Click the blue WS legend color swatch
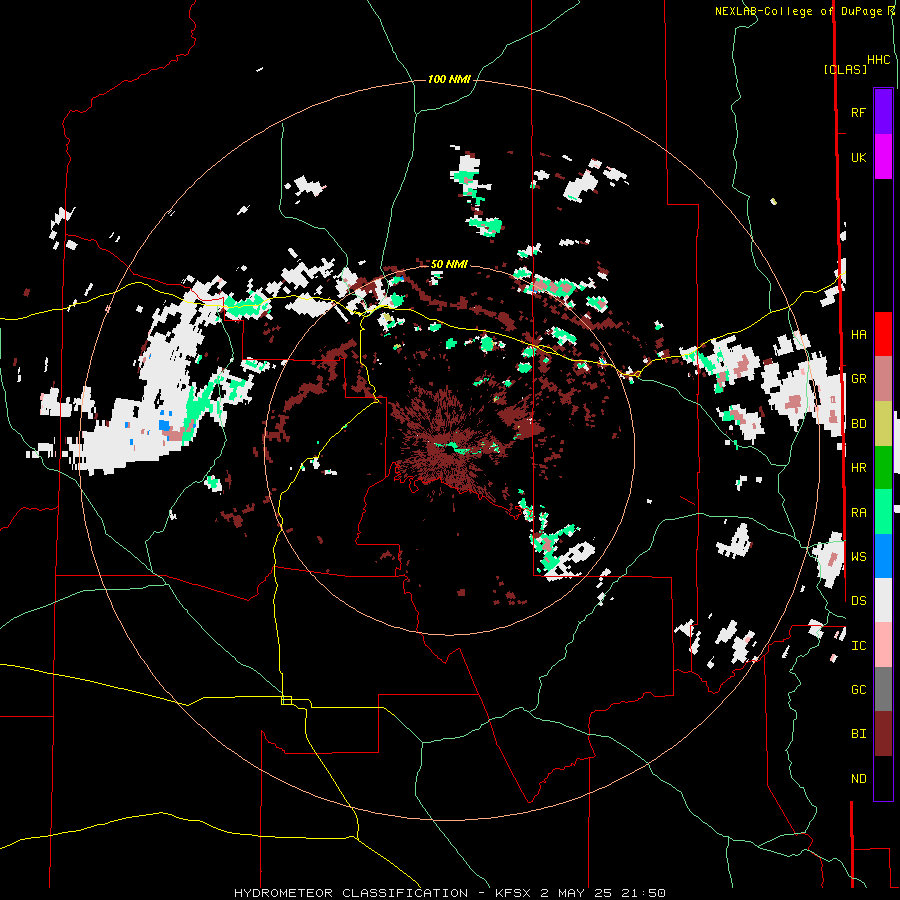 (x=883, y=556)
